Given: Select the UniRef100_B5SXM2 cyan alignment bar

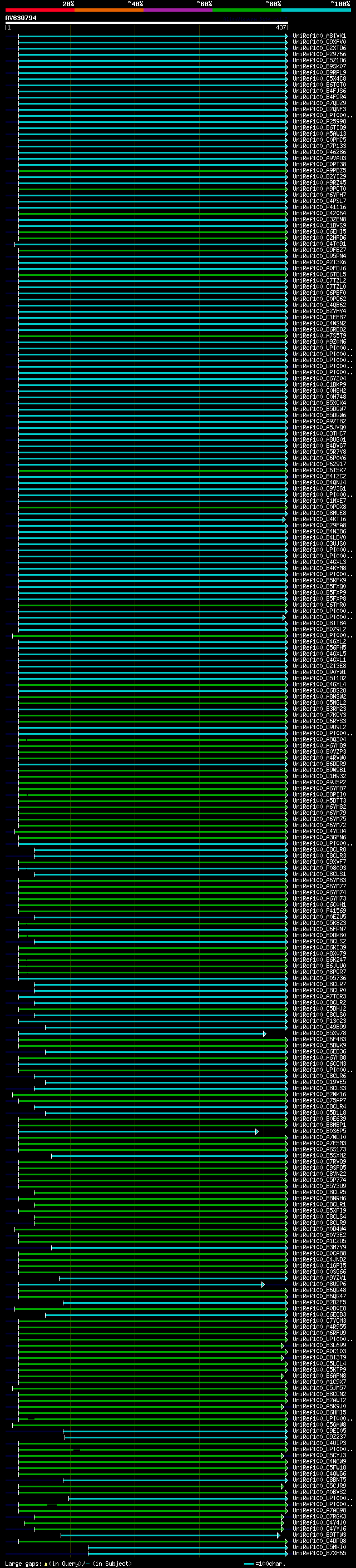Looking at the screenshot, I should [x=167, y=1156].
